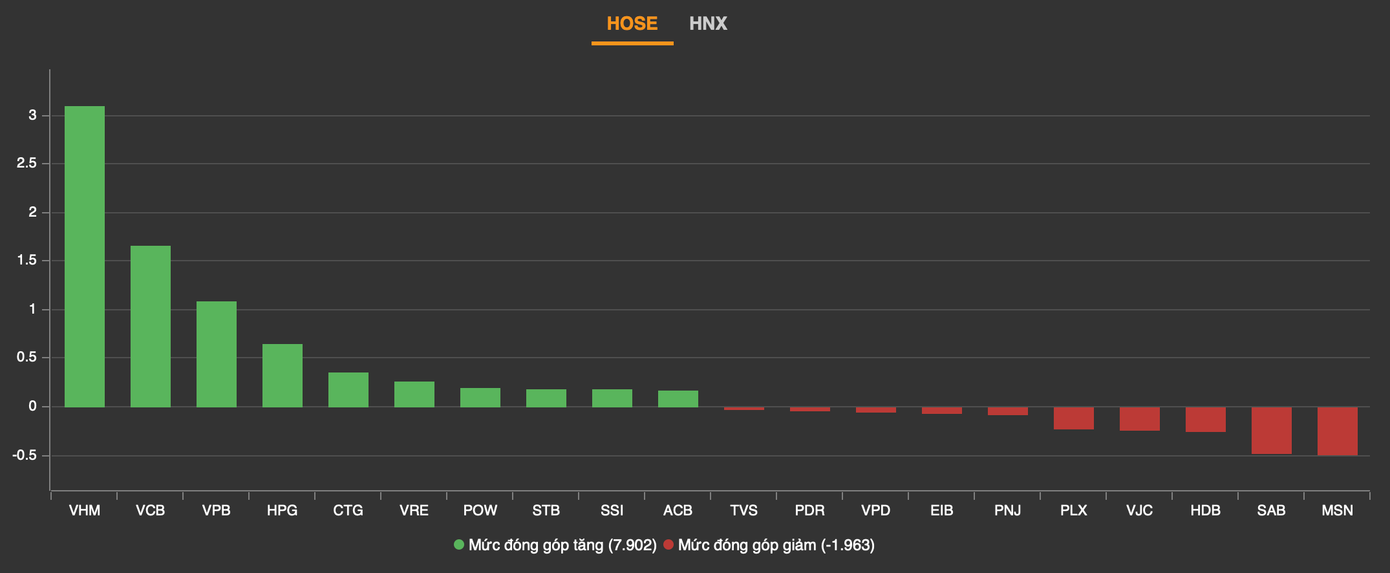Click the SSI green bar
The width and height of the screenshot is (1390, 573).
612,398
